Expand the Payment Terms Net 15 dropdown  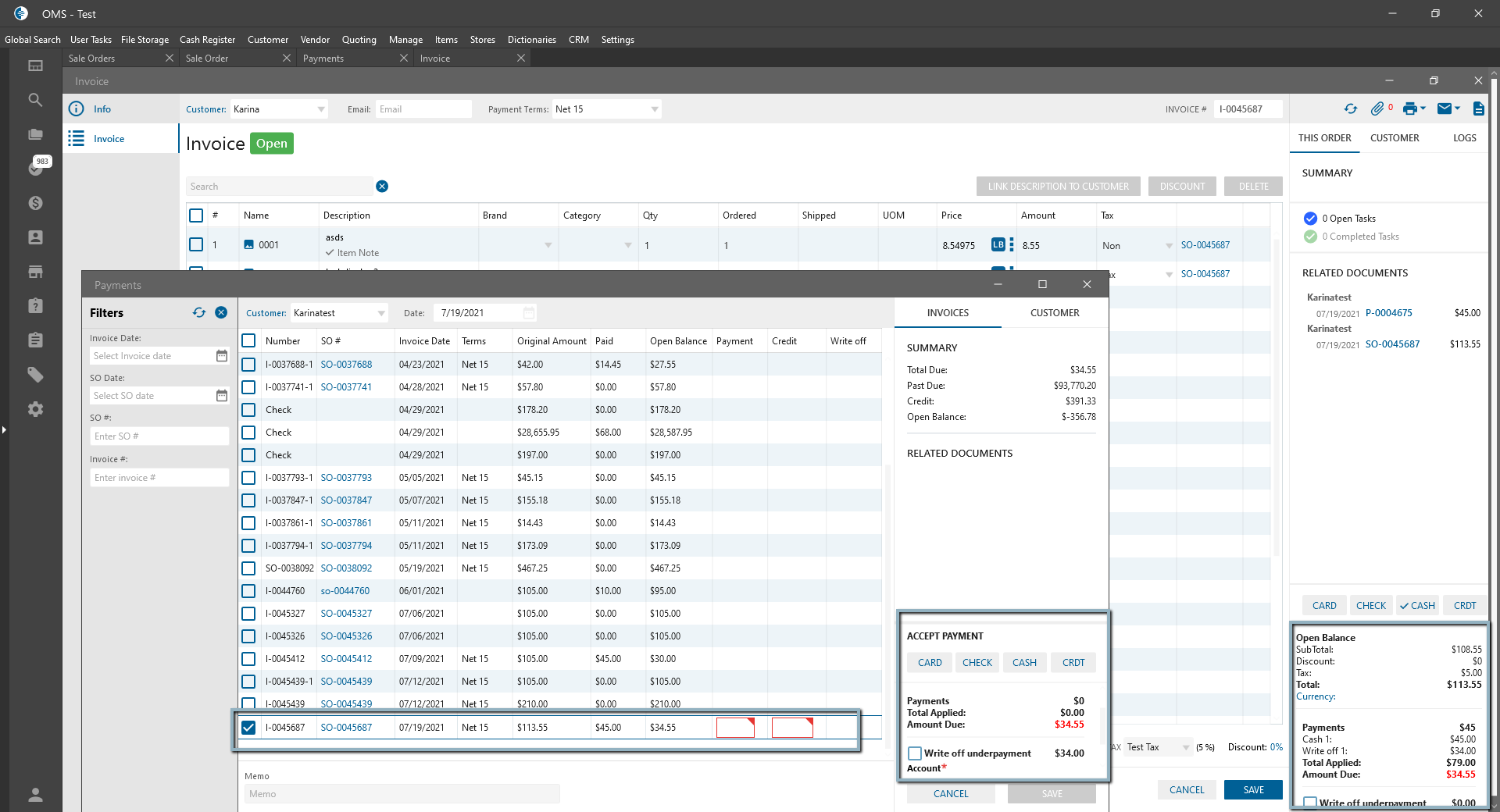tap(654, 109)
